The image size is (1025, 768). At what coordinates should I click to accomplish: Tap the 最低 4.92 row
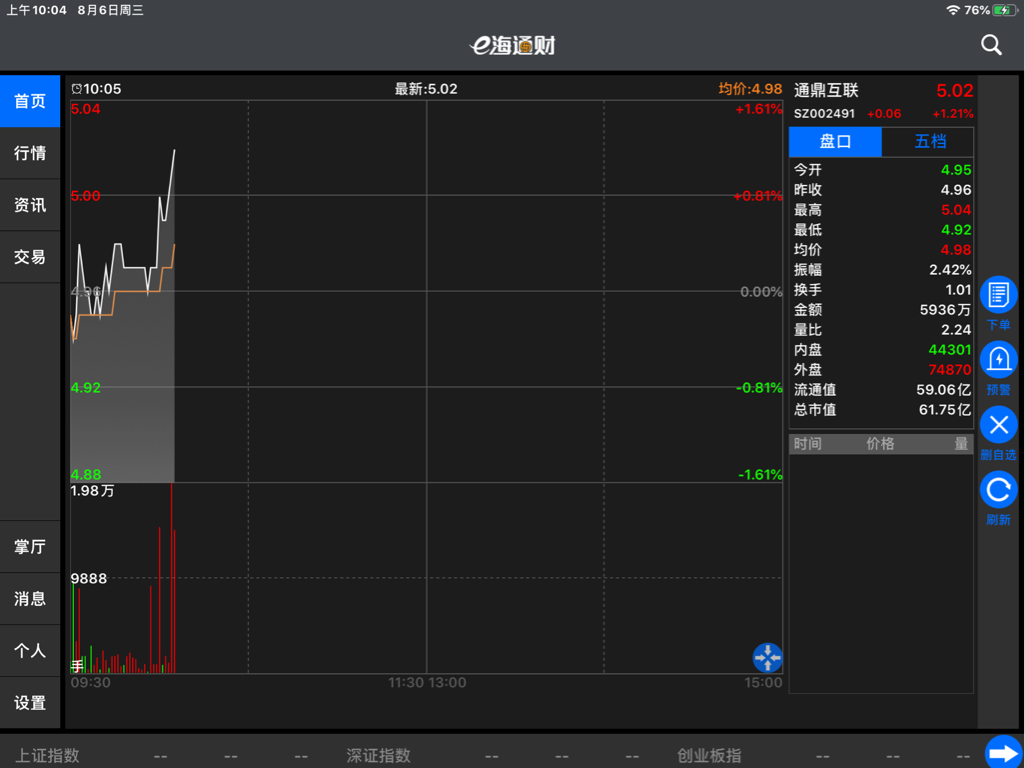click(x=882, y=230)
